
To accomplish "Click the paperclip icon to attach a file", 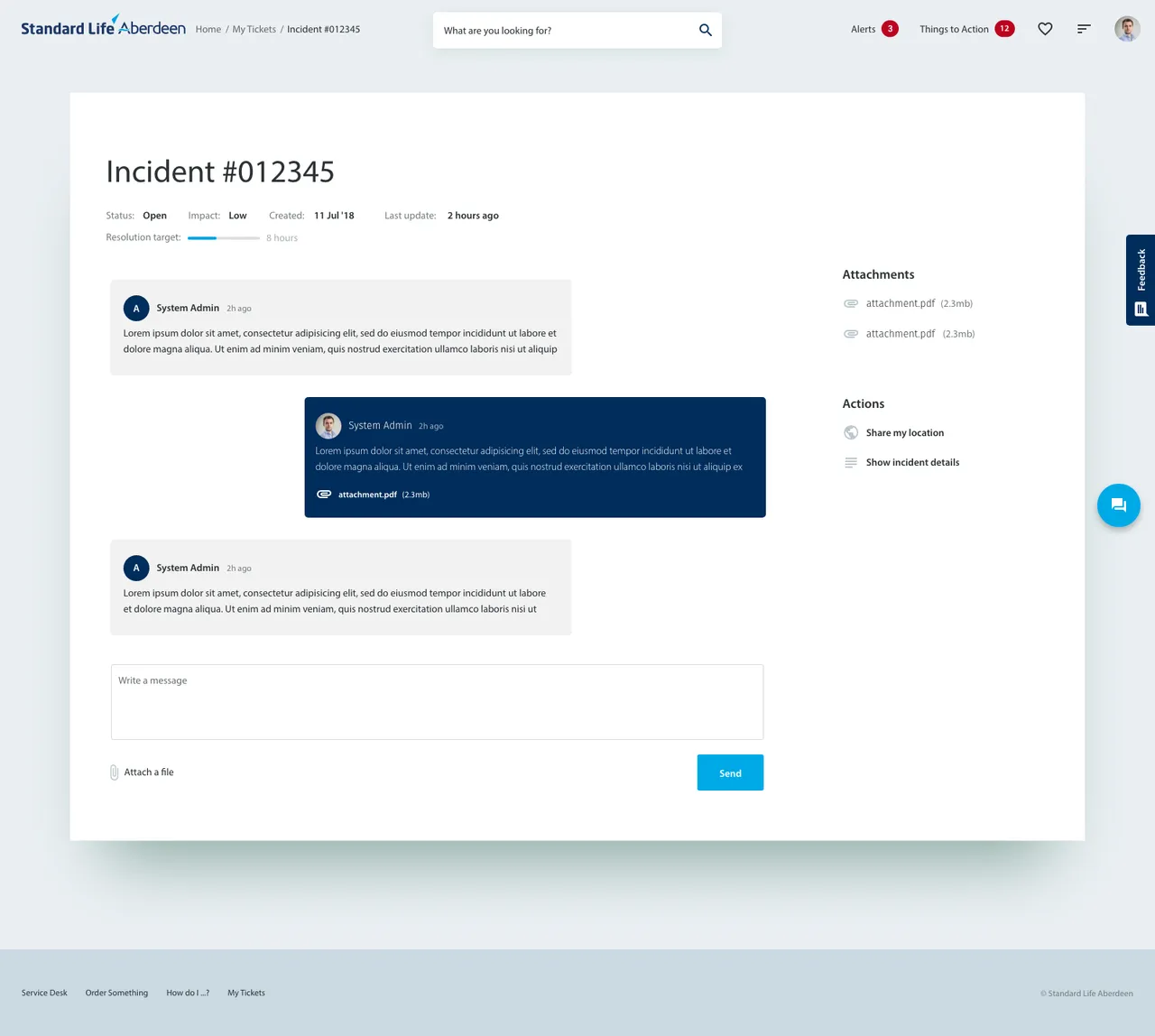I will tap(114, 772).
